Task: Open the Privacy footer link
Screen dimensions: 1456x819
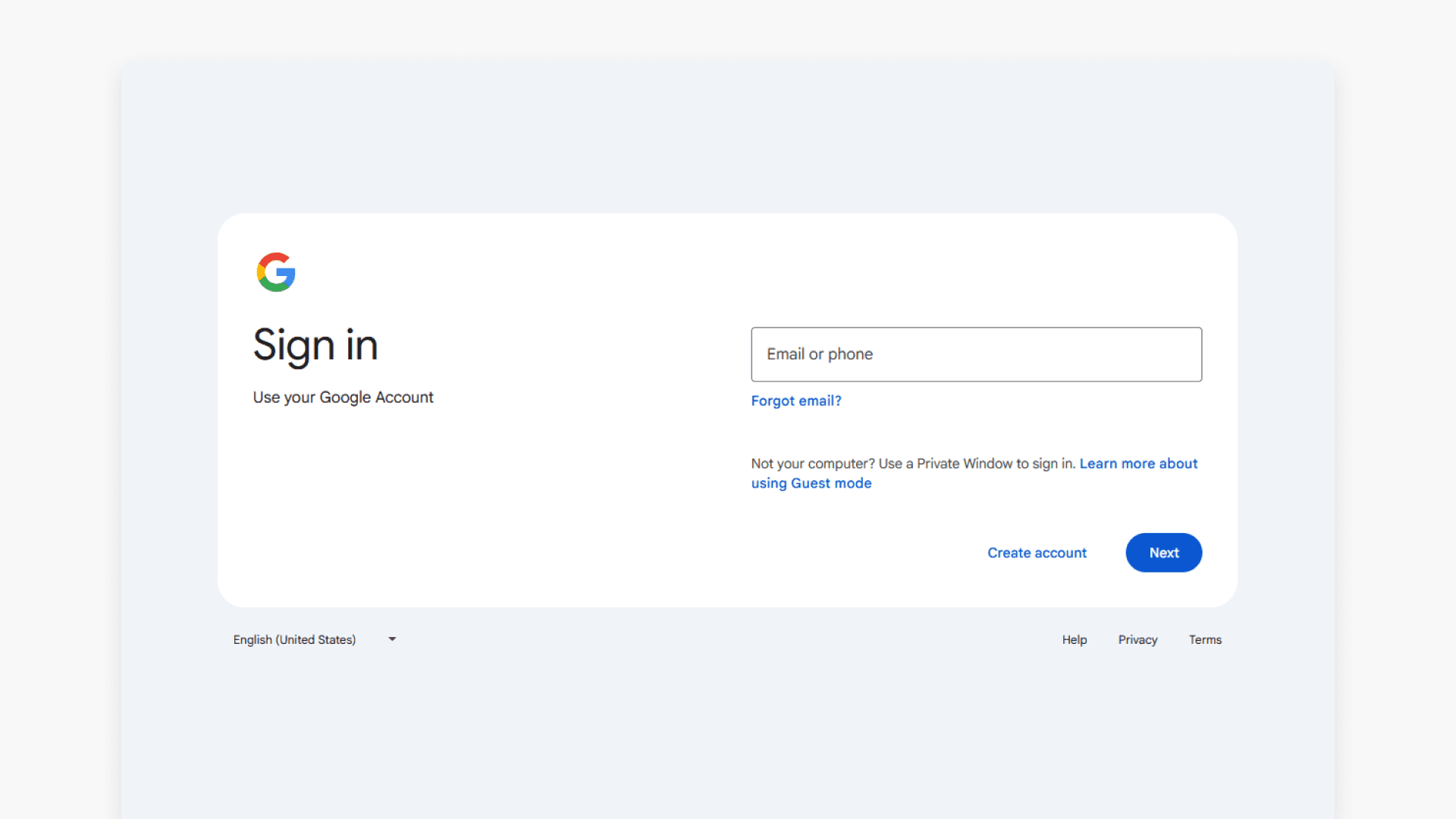Action: (x=1137, y=639)
